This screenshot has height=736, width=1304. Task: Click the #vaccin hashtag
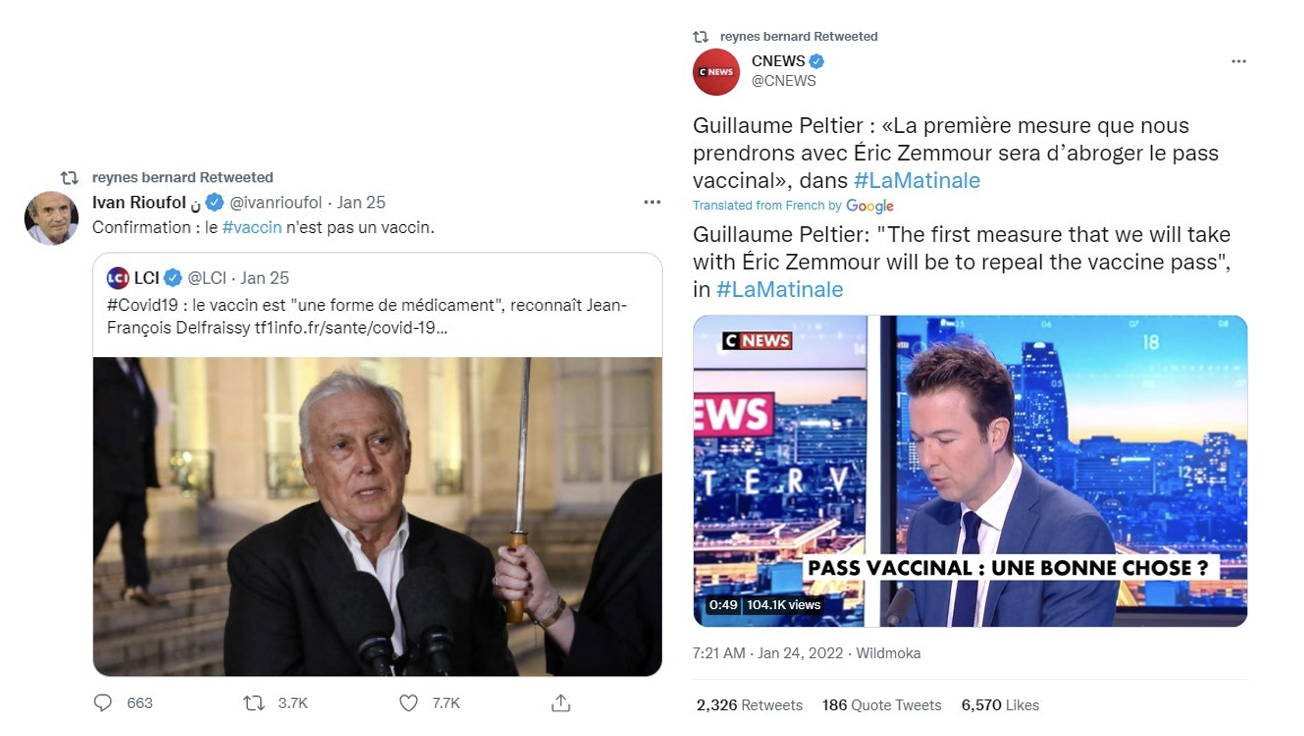click(252, 227)
